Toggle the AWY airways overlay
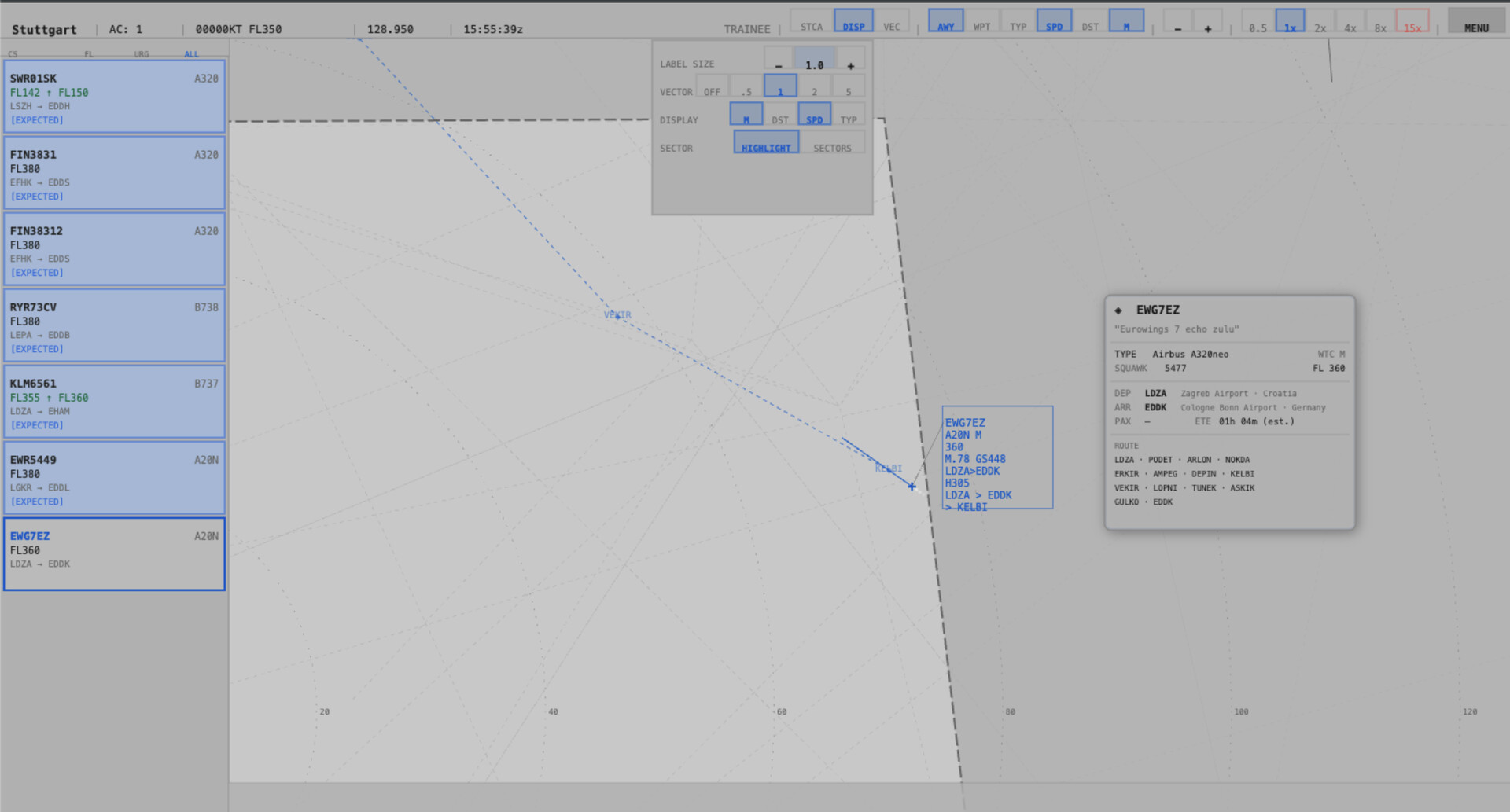 945,23
